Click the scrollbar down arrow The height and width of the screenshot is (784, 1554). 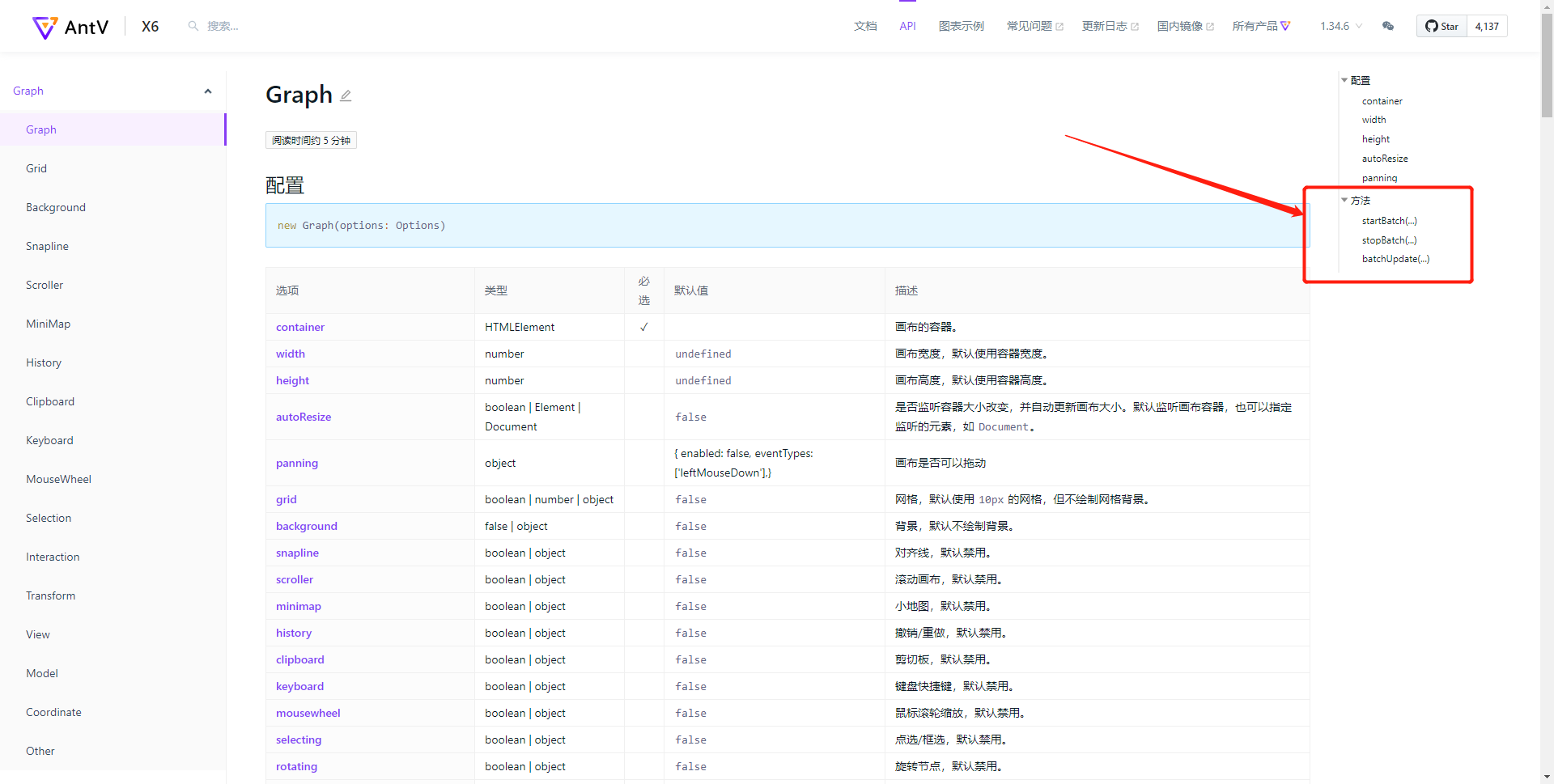click(x=1547, y=777)
